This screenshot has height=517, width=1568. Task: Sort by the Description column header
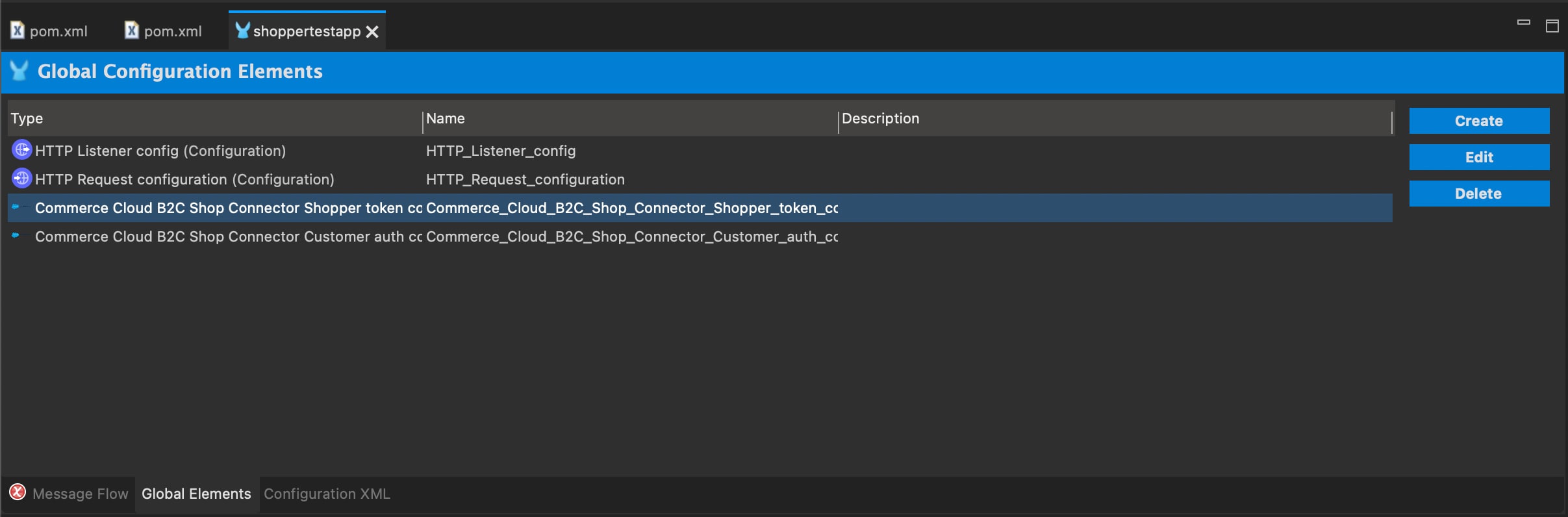(x=1115, y=118)
